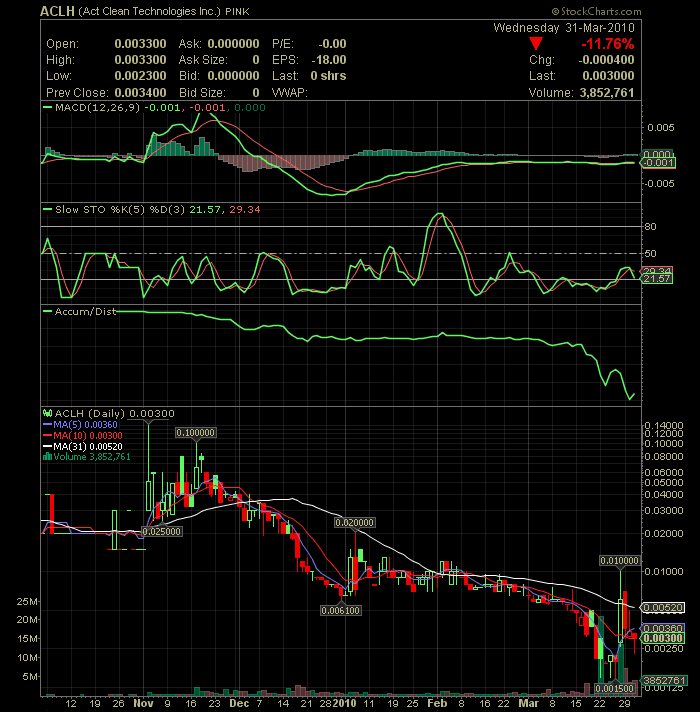This screenshot has width=700, height=712.
Task: Click the Mar label on the date axis
Action: point(528,703)
